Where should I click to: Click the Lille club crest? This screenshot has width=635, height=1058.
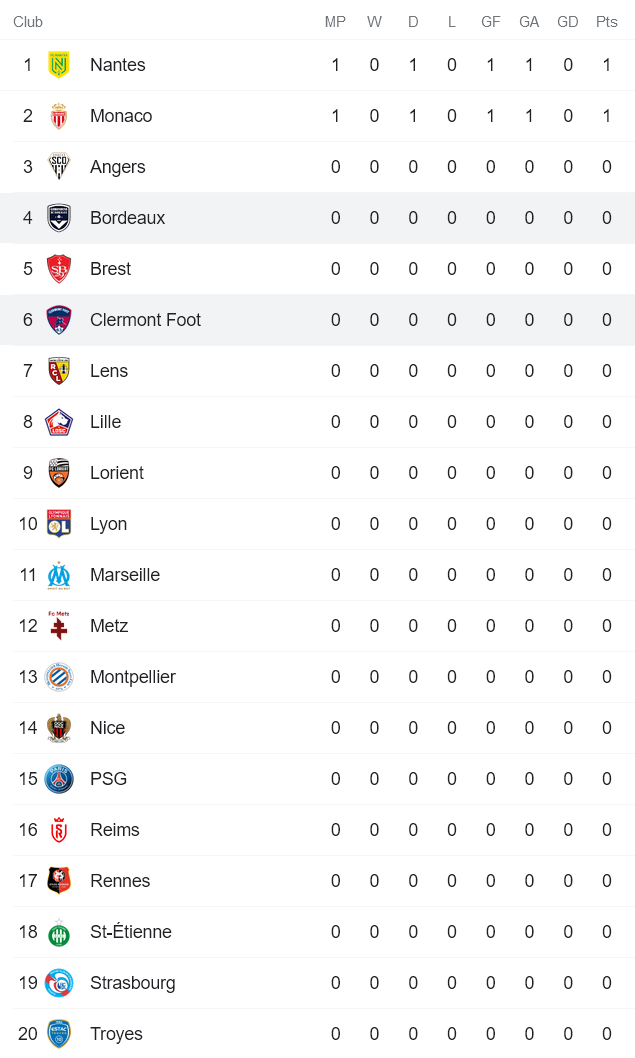click(59, 421)
